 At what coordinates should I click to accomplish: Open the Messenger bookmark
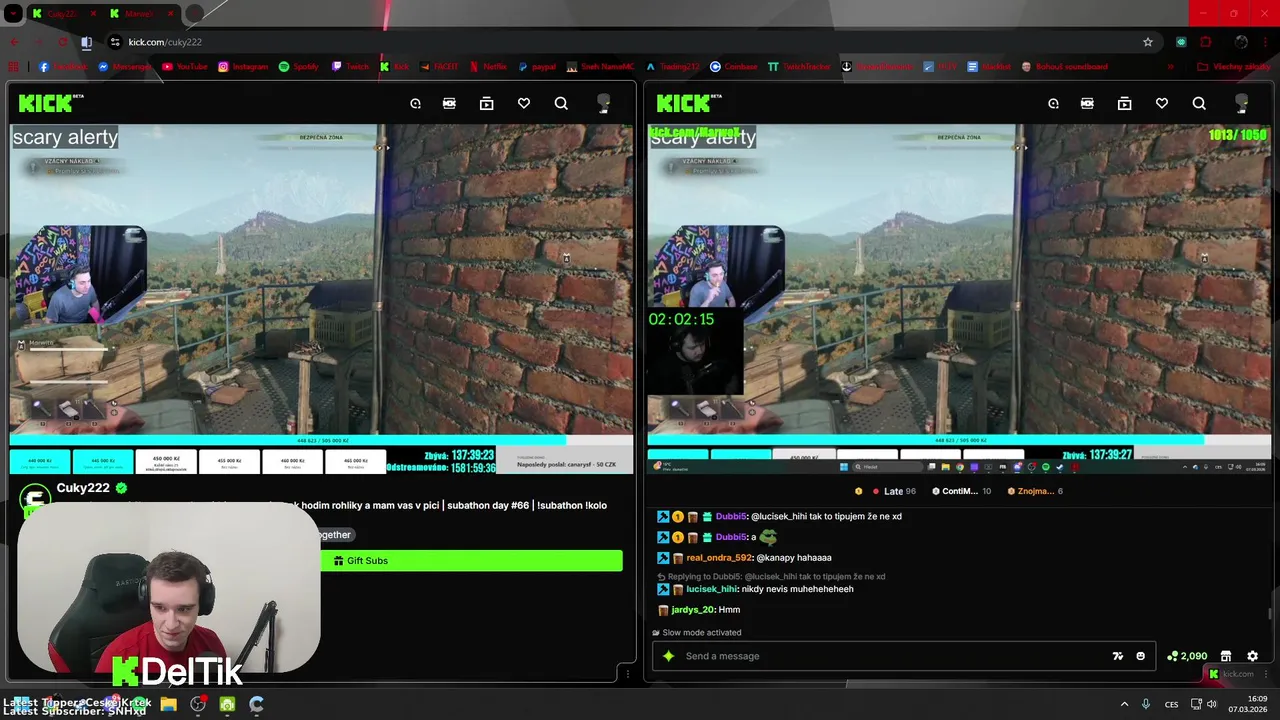point(124,67)
